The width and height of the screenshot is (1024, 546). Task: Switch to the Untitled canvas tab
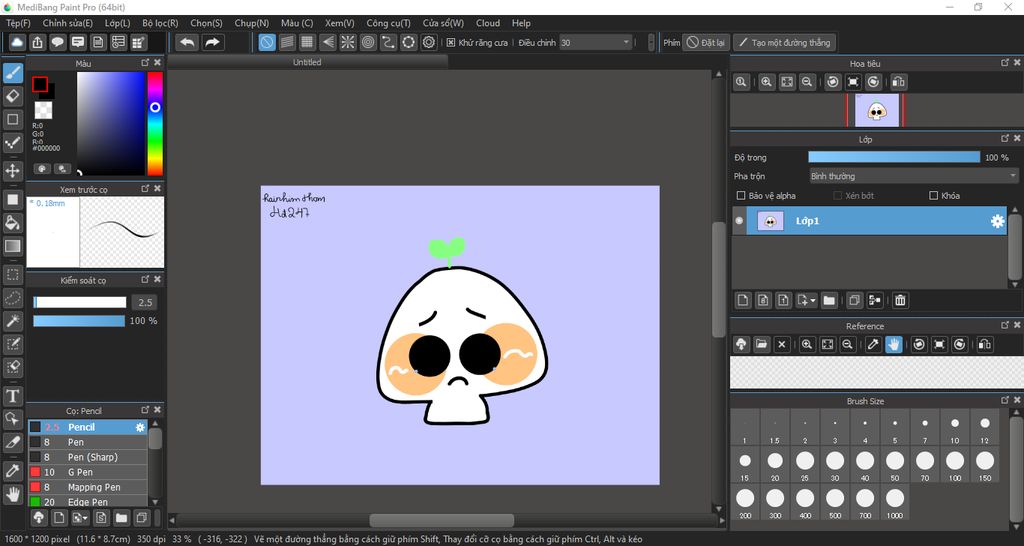coord(307,62)
